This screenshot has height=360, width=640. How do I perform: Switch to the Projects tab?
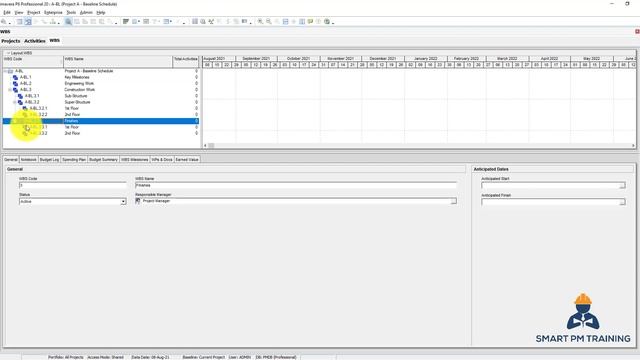click(x=11, y=41)
